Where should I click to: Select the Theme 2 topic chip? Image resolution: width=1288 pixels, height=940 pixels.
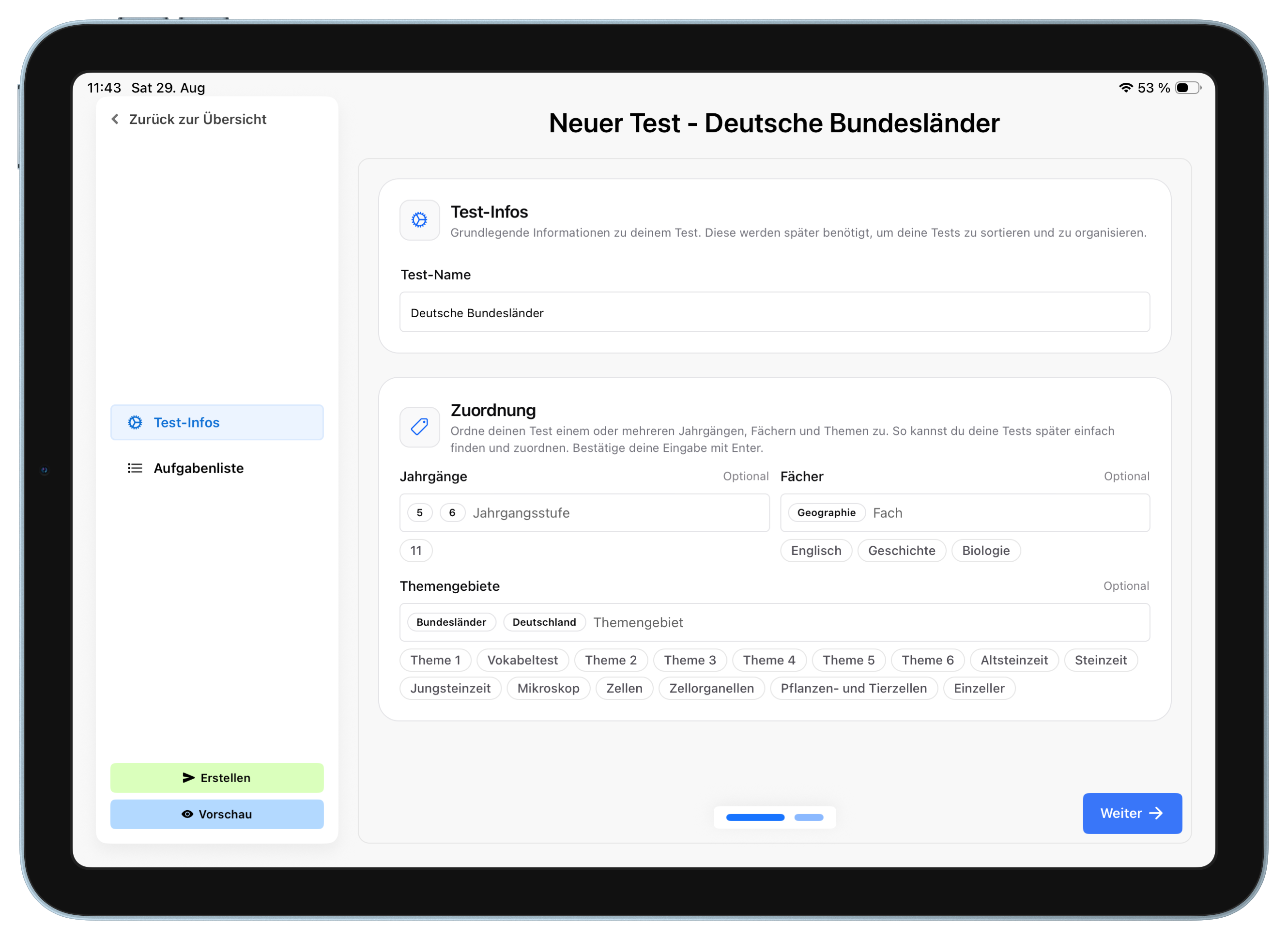(611, 660)
